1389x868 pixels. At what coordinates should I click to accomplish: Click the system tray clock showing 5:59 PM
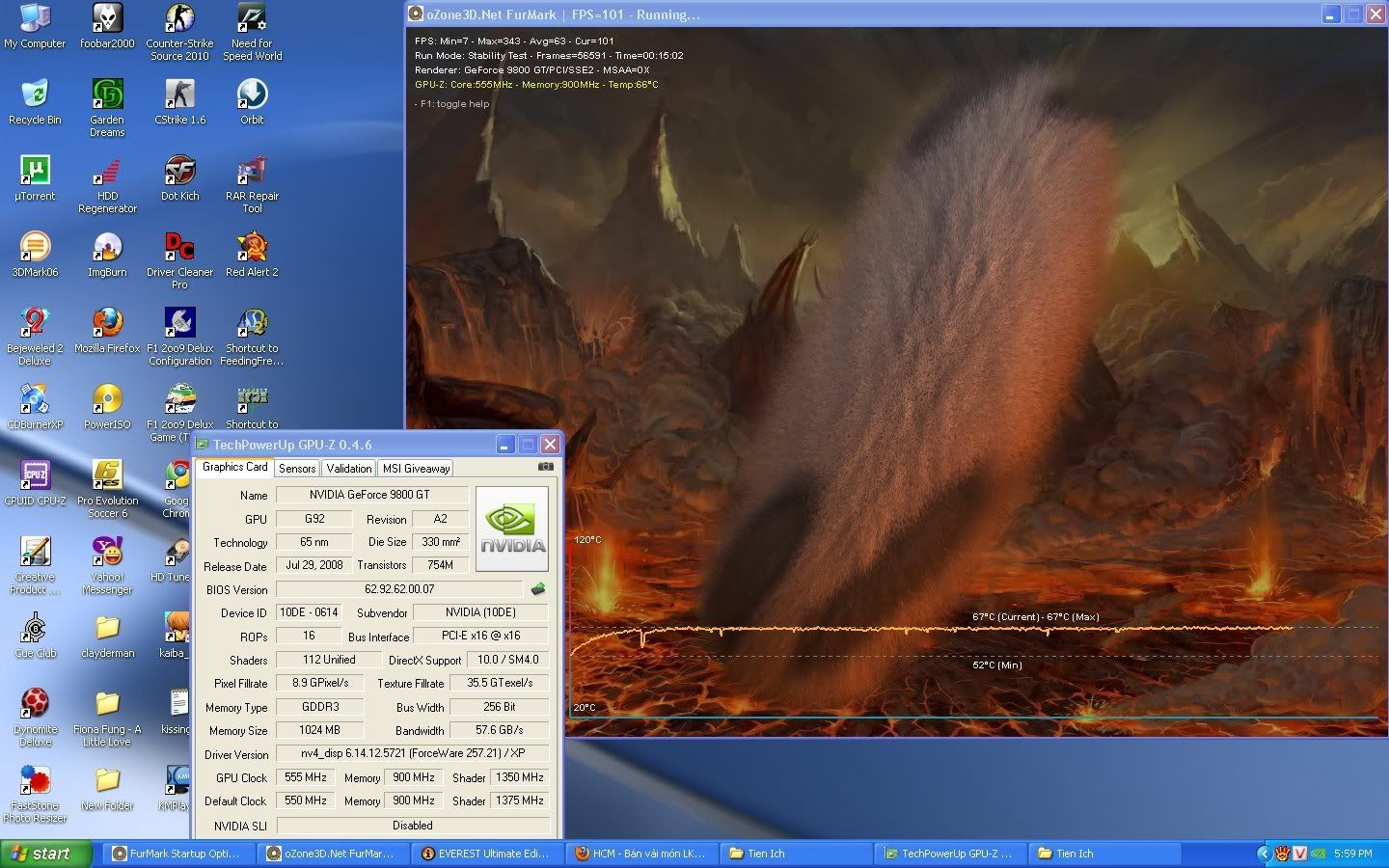1352,854
